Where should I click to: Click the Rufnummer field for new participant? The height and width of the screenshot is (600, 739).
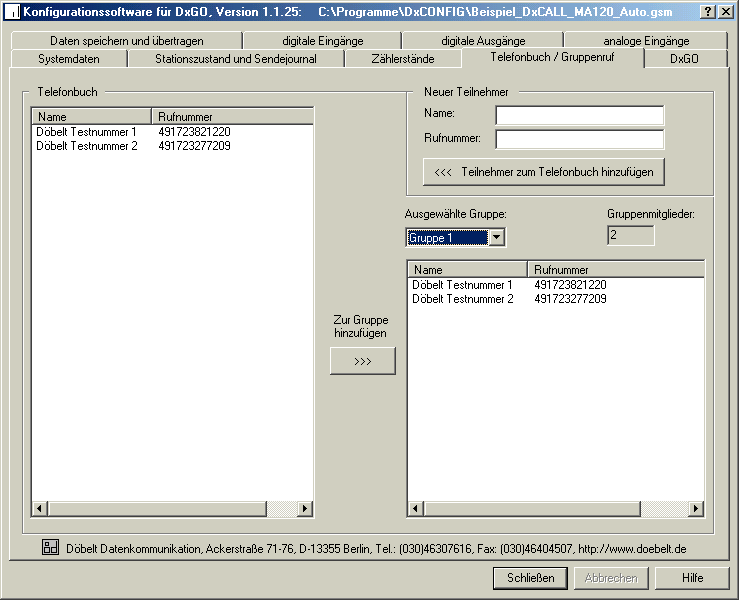[580, 139]
